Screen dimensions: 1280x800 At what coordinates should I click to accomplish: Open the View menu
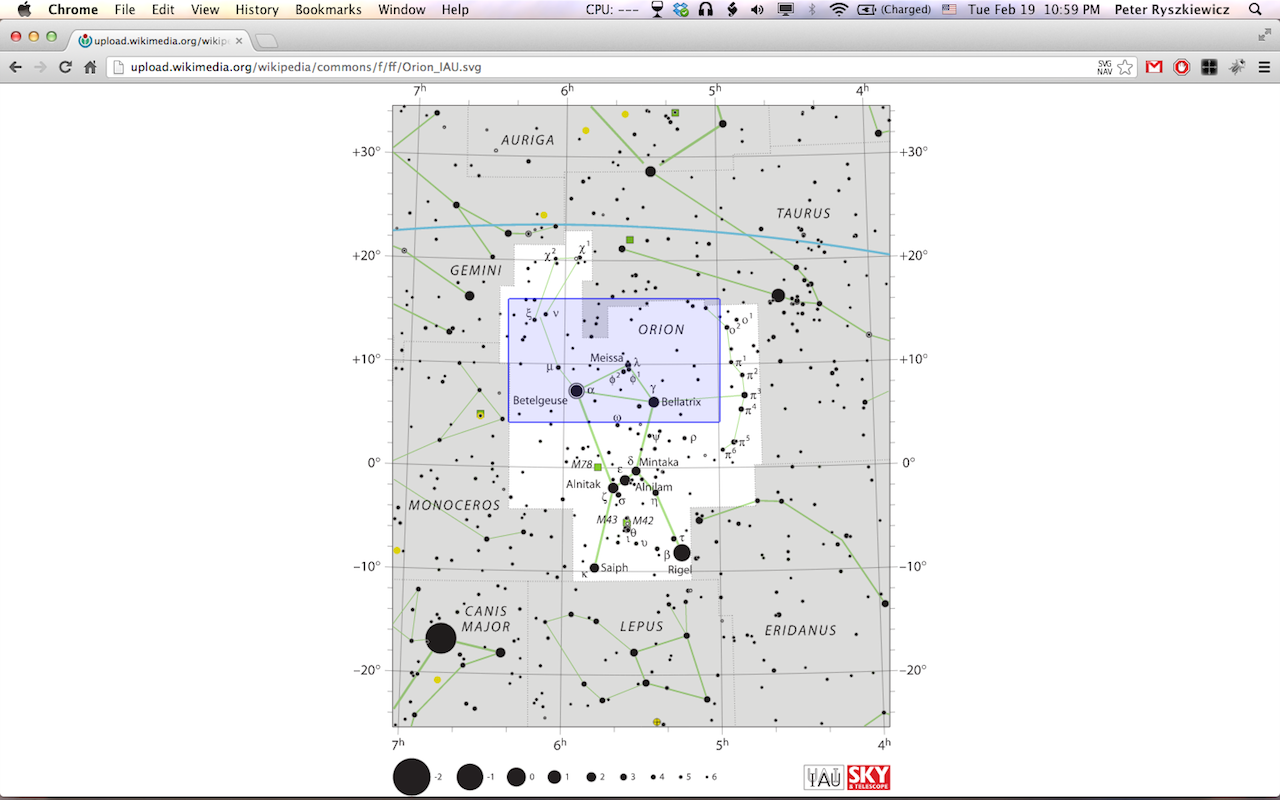[205, 9]
